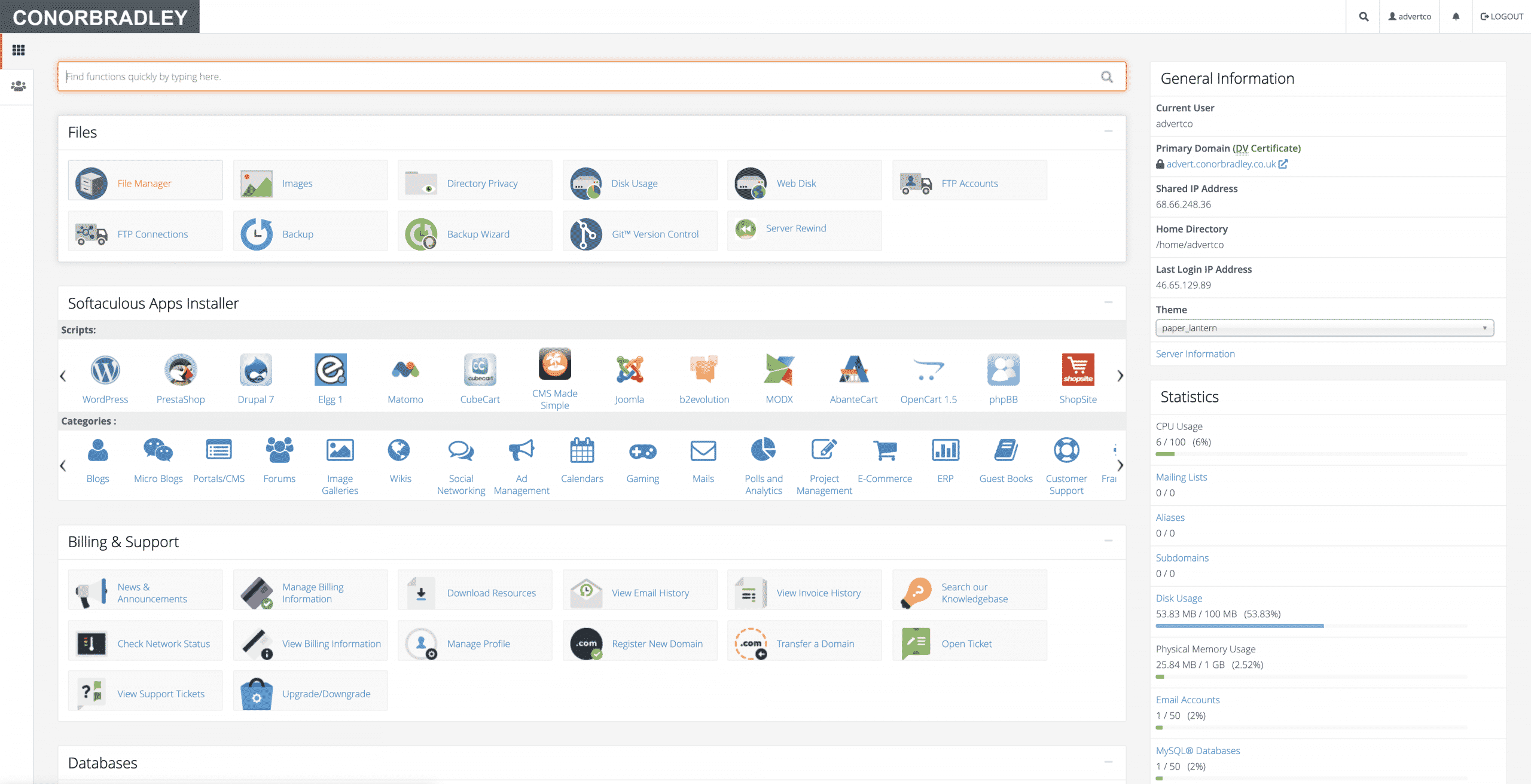Click the Server Rewind icon
The image size is (1531, 784).
[x=746, y=228]
